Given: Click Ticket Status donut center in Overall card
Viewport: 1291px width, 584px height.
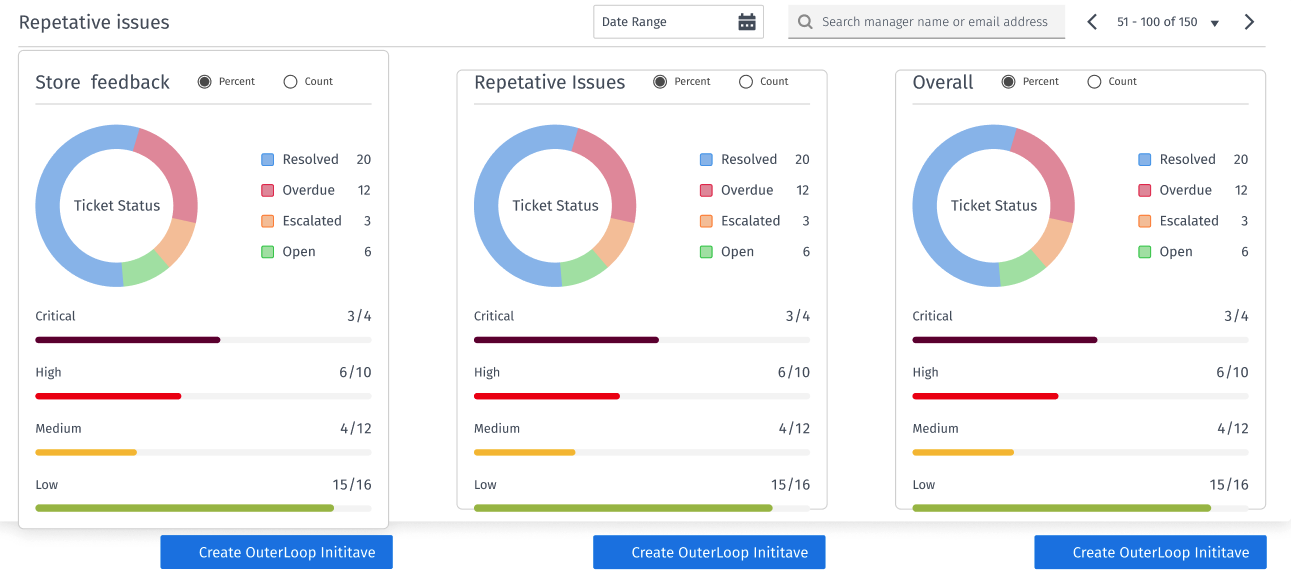Looking at the screenshot, I should pos(993,206).
